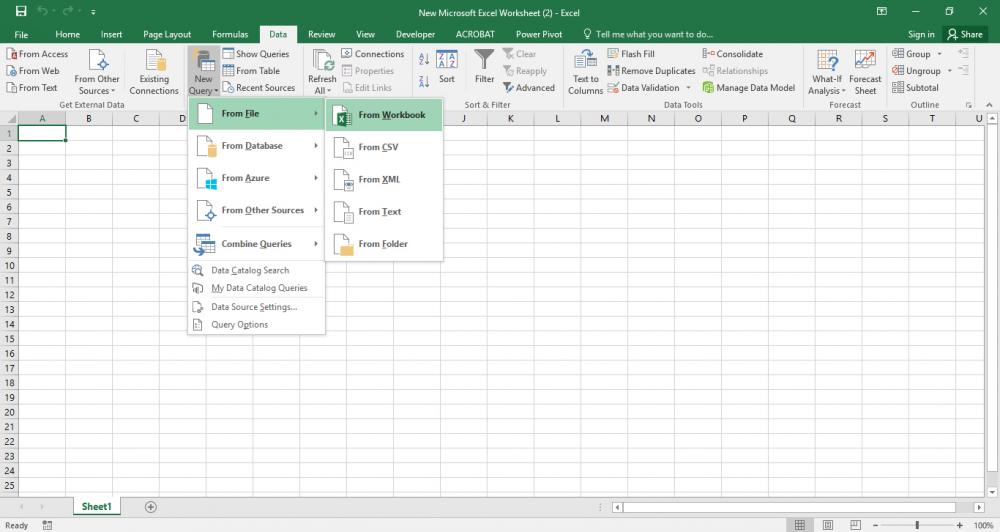Open Data Source Settings

tap(256, 307)
